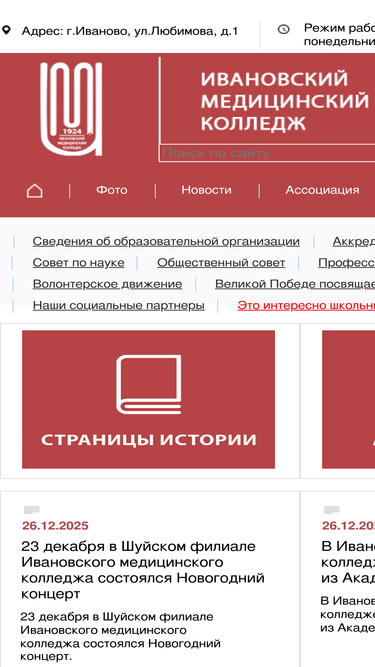Open the Волонтерское движение link
This screenshot has height=667, width=375.
107,284
